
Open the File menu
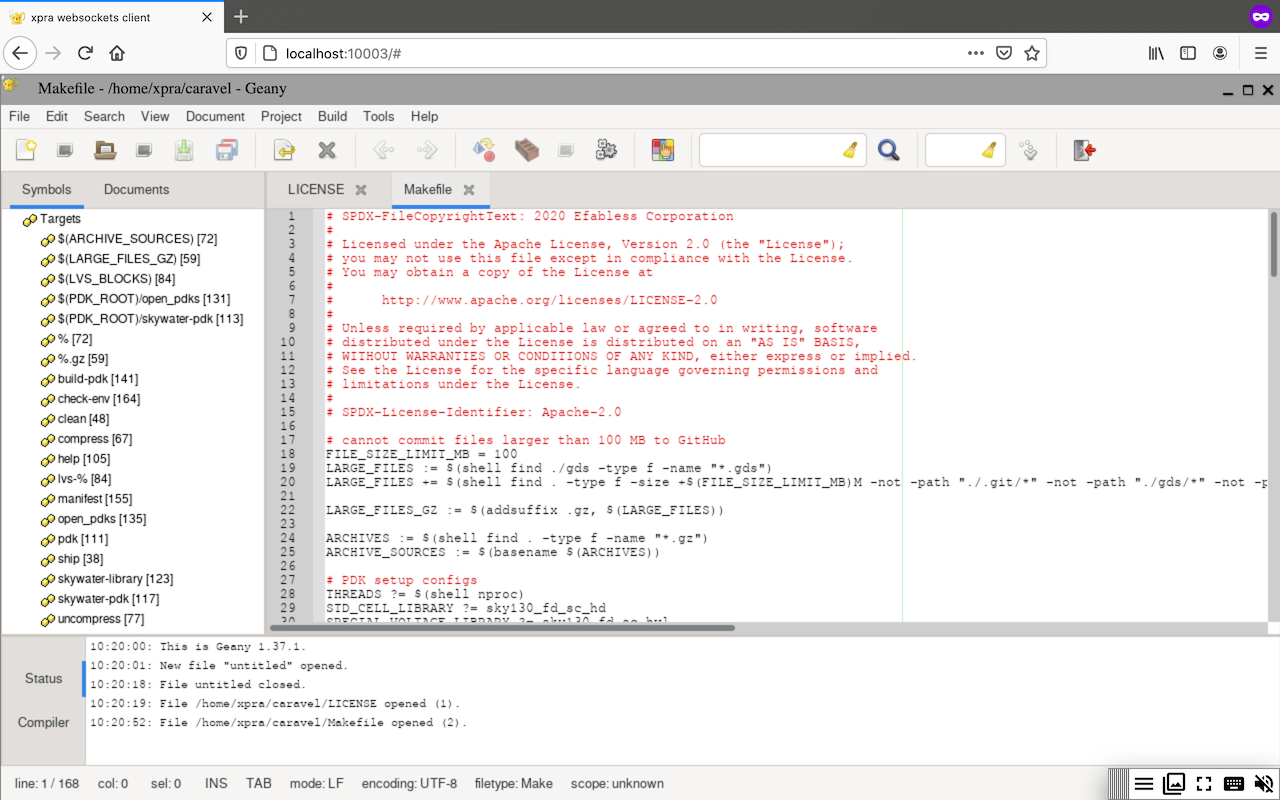19,116
